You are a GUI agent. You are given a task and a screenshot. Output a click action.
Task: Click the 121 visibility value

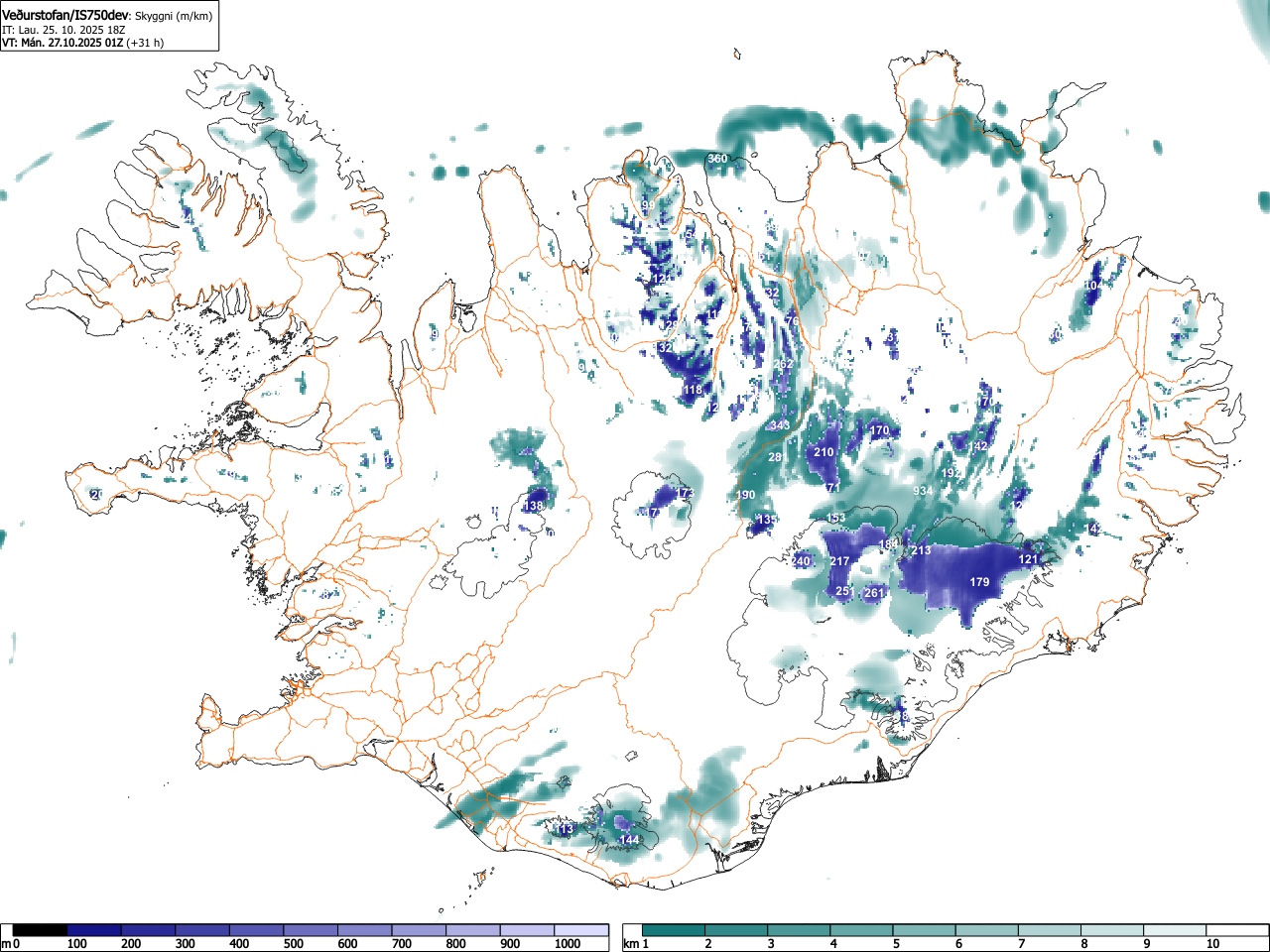(1028, 559)
